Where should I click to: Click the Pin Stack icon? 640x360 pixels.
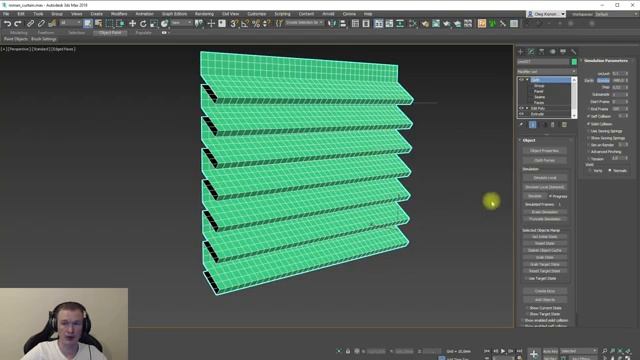click(x=522, y=124)
